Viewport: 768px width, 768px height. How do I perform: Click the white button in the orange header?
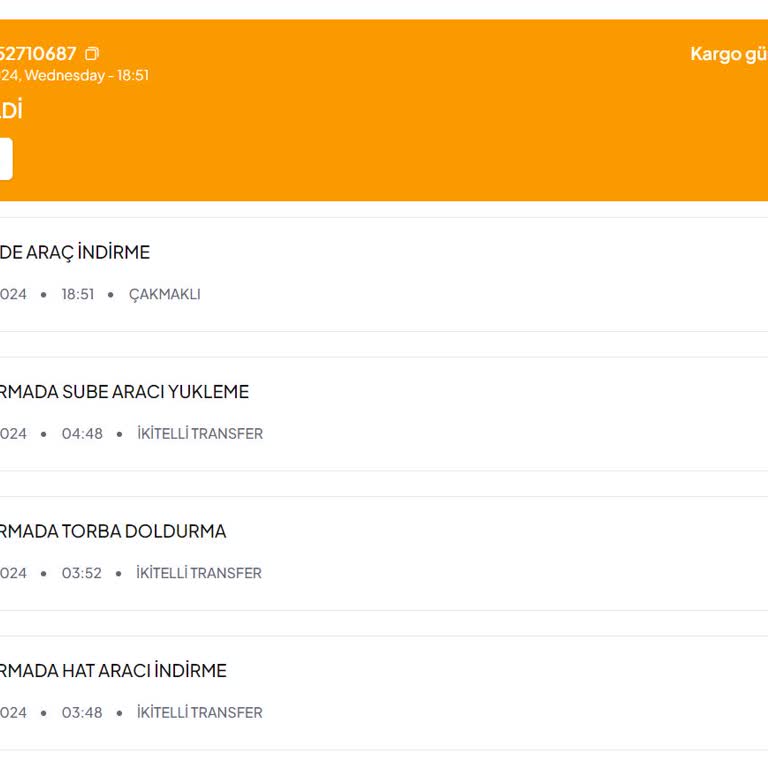pos(5,160)
